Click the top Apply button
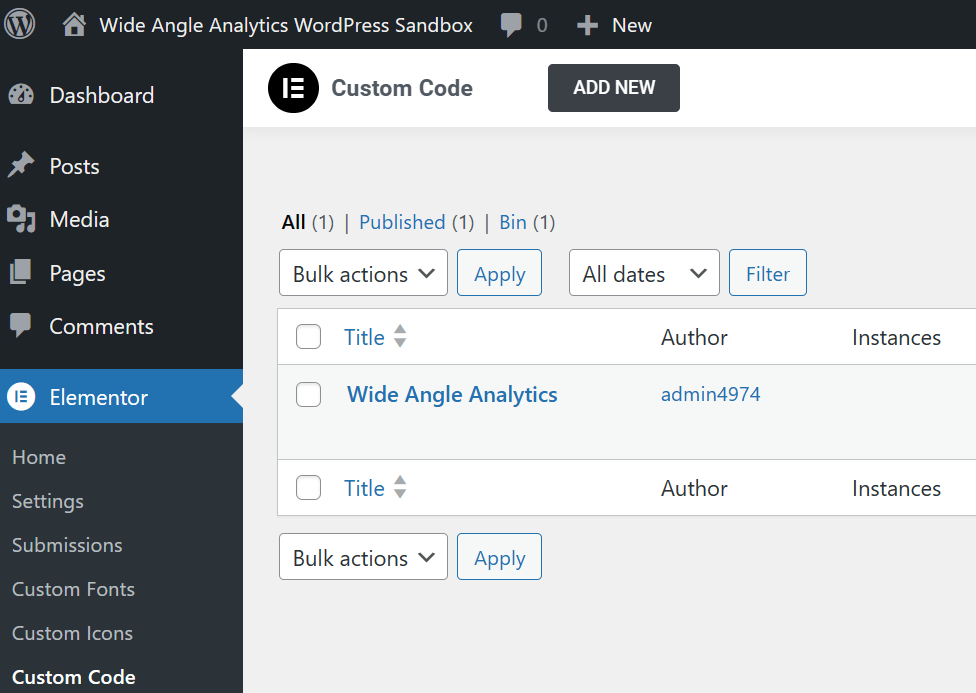The width and height of the screenshot is (976, 693). (x=499, y=273)
